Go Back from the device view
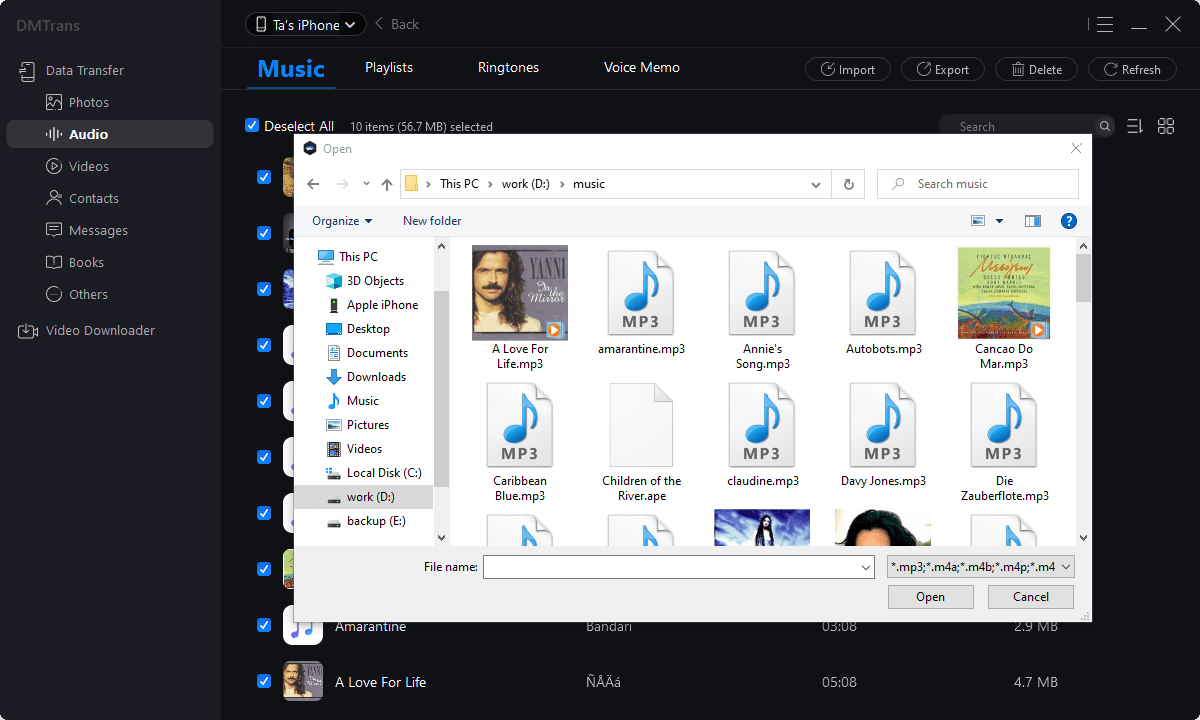Image resolution: width=1200 pixels, height=720 pixels. point(396,24)
